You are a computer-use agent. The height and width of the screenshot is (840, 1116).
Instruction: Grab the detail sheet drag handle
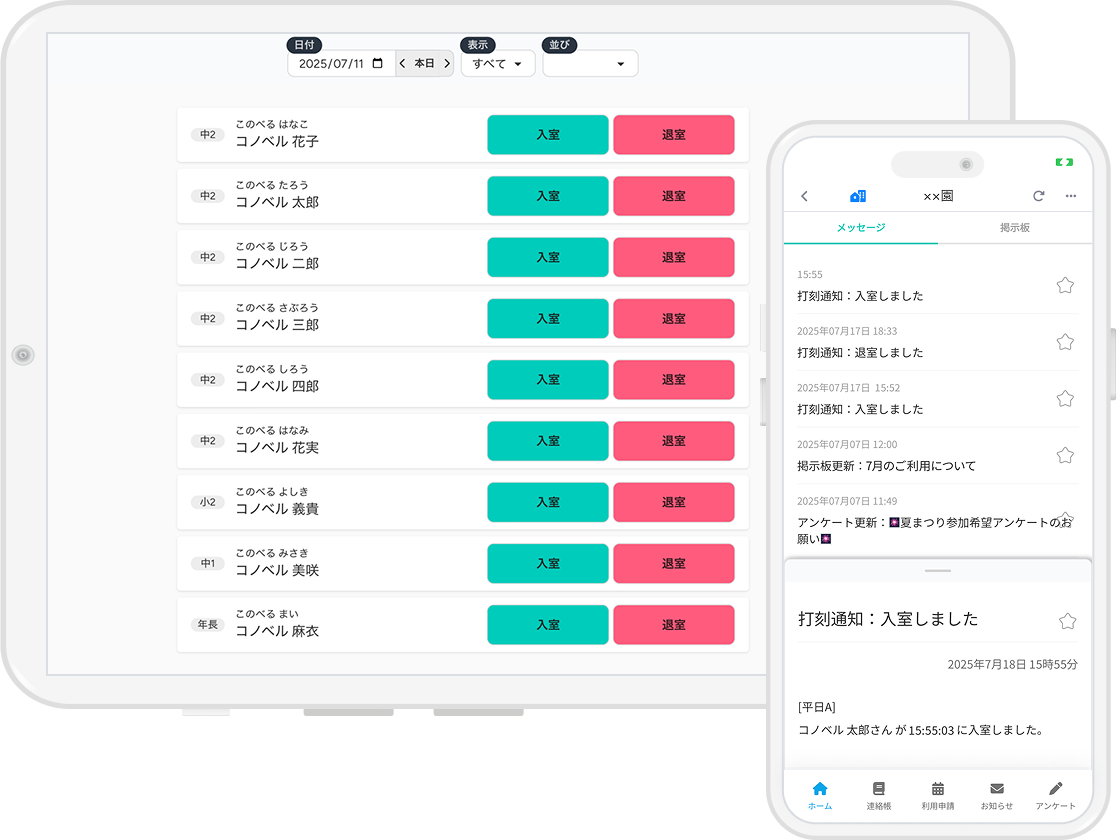click(938, 571)
